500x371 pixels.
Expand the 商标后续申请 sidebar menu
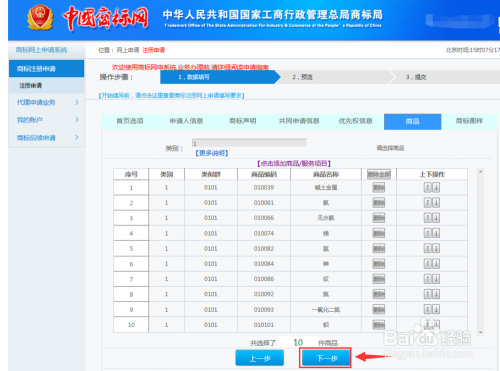click(46, 137)
